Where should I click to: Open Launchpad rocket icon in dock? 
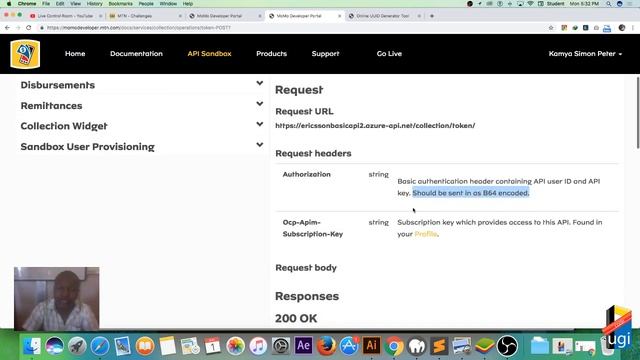(77, 346)
